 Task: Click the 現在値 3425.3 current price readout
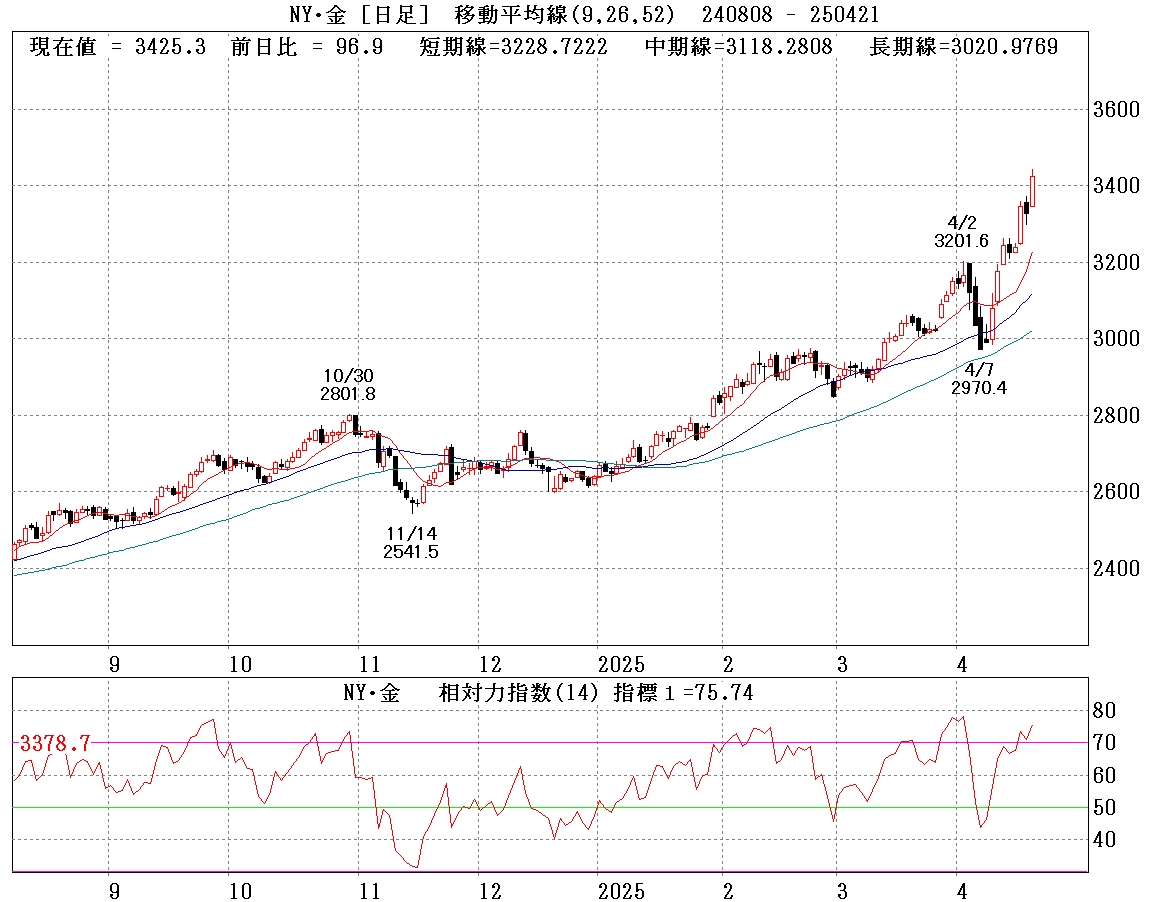118,47
